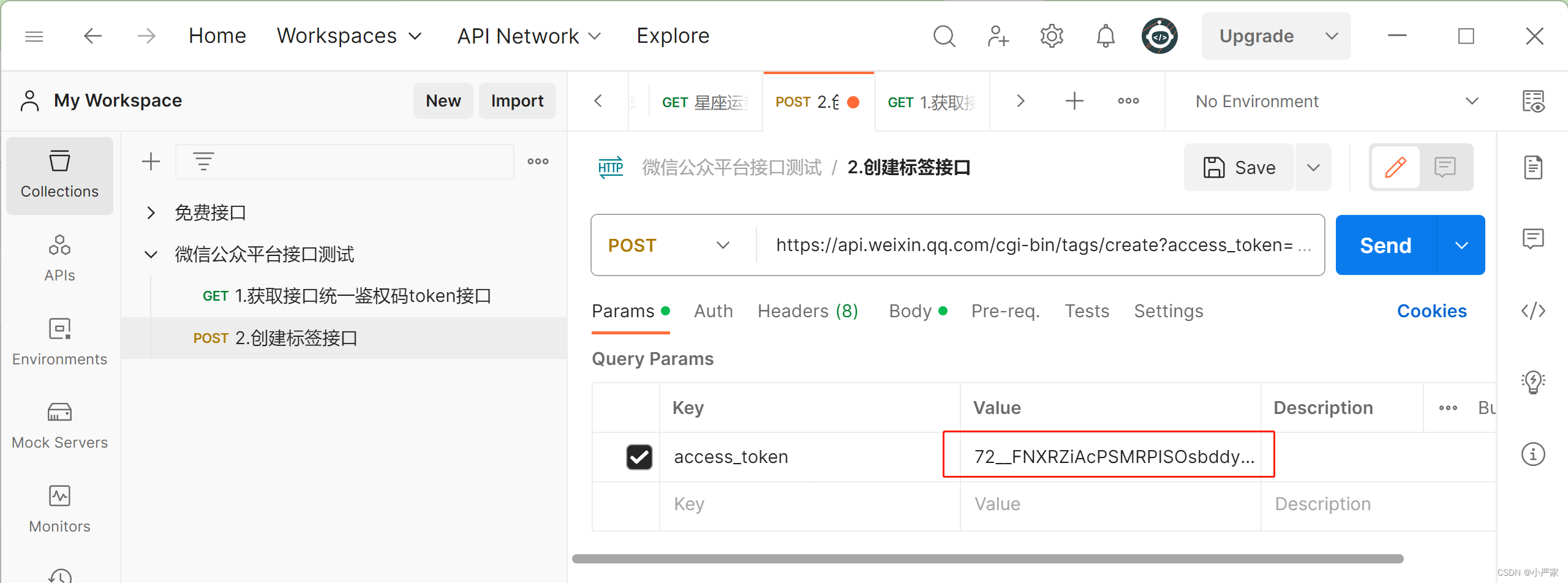Open the settings gear icon
Image resolution: width=1568 pixels, height=583 pixels.
tap(1052, 36)
